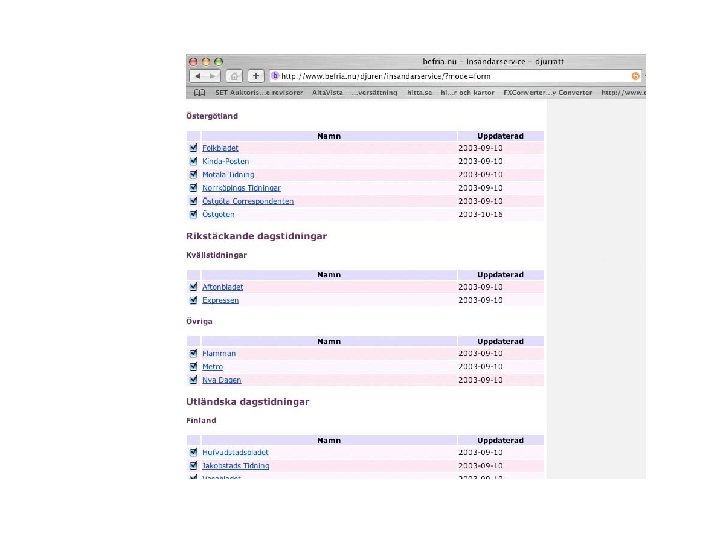The image size is (720, 540).
Task: Uncheck the Flamman checkbox
Action: [x=193, y=354]
